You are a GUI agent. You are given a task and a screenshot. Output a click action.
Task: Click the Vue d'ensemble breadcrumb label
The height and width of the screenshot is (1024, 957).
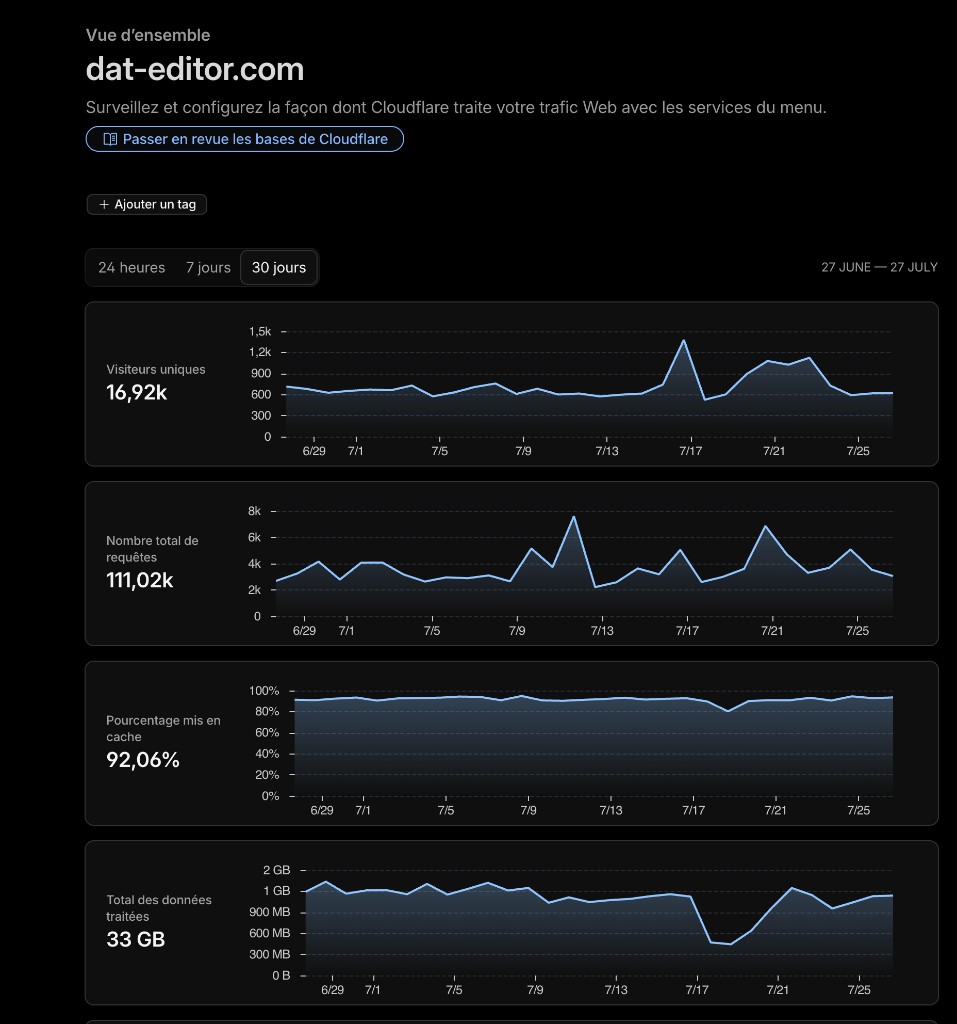coord(148,35)
